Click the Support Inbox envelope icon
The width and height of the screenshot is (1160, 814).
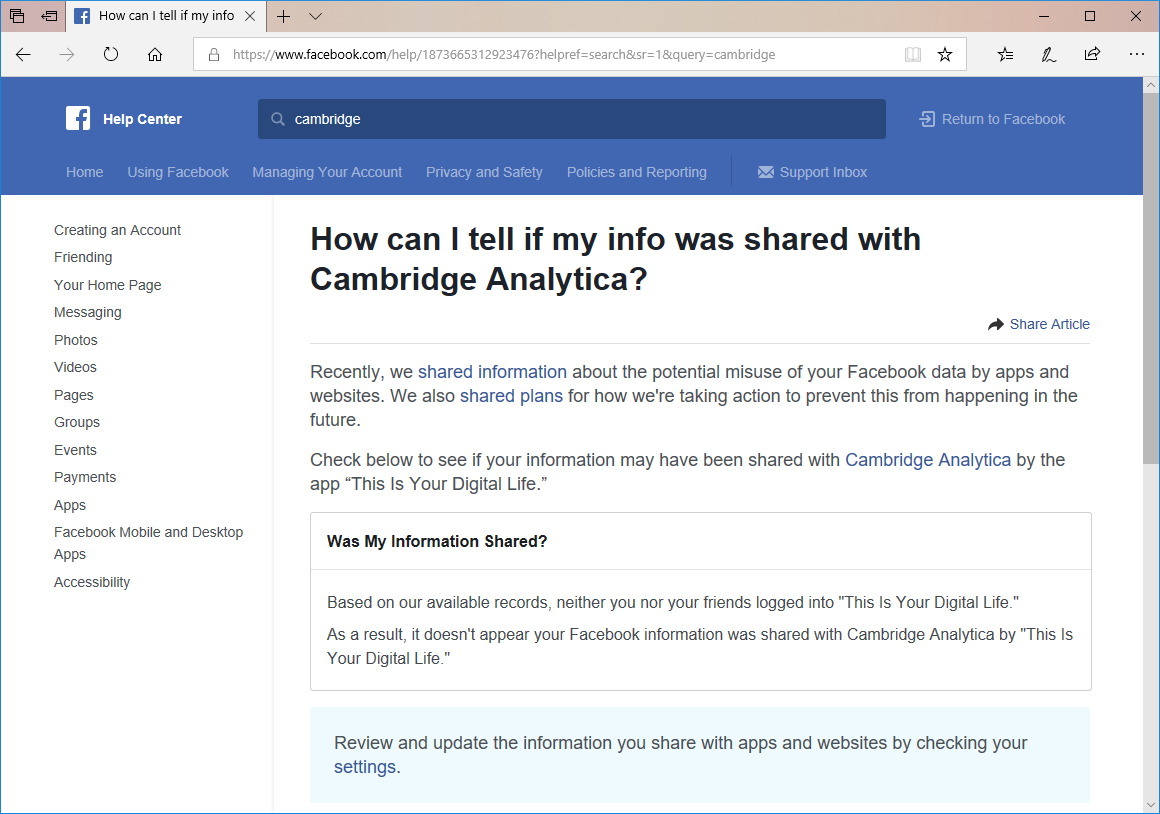(x=766, y=172)
